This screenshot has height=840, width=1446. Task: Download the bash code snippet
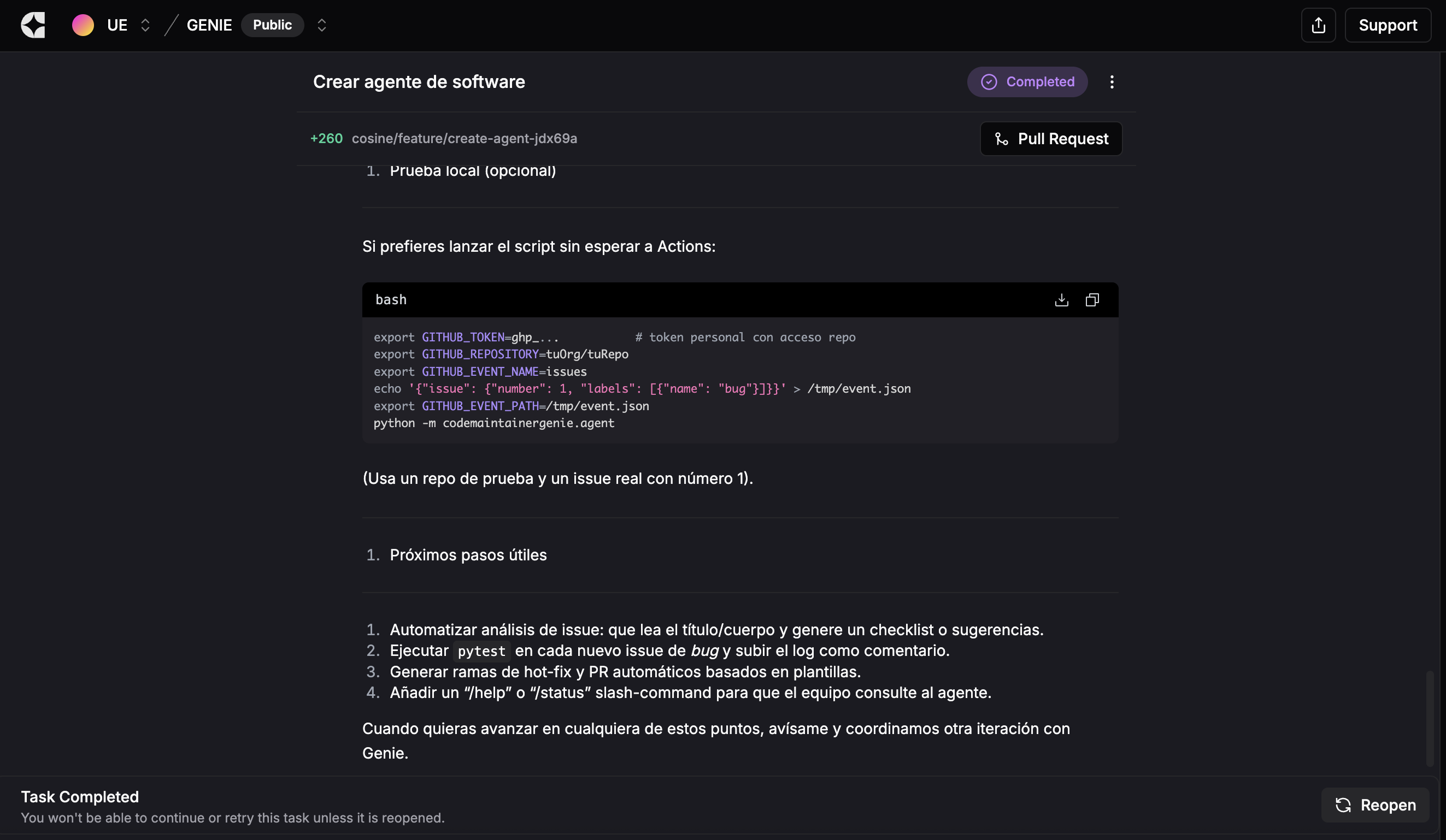pyautogui.click(x=1061, y=300)
